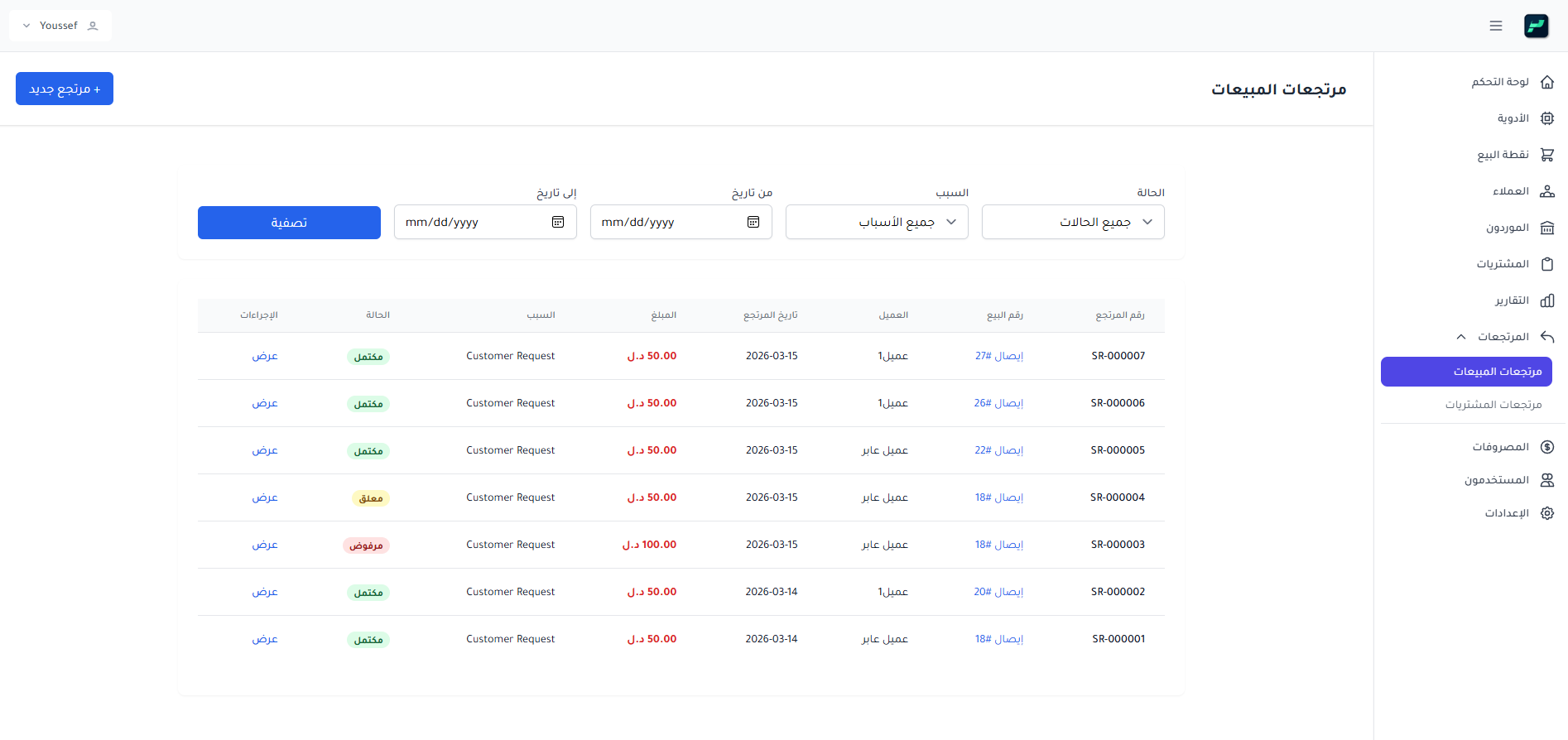Open the hamburger menu icon
Image resolution: width=1568 pixels, height=740 pixels.
click(1495, 26)
